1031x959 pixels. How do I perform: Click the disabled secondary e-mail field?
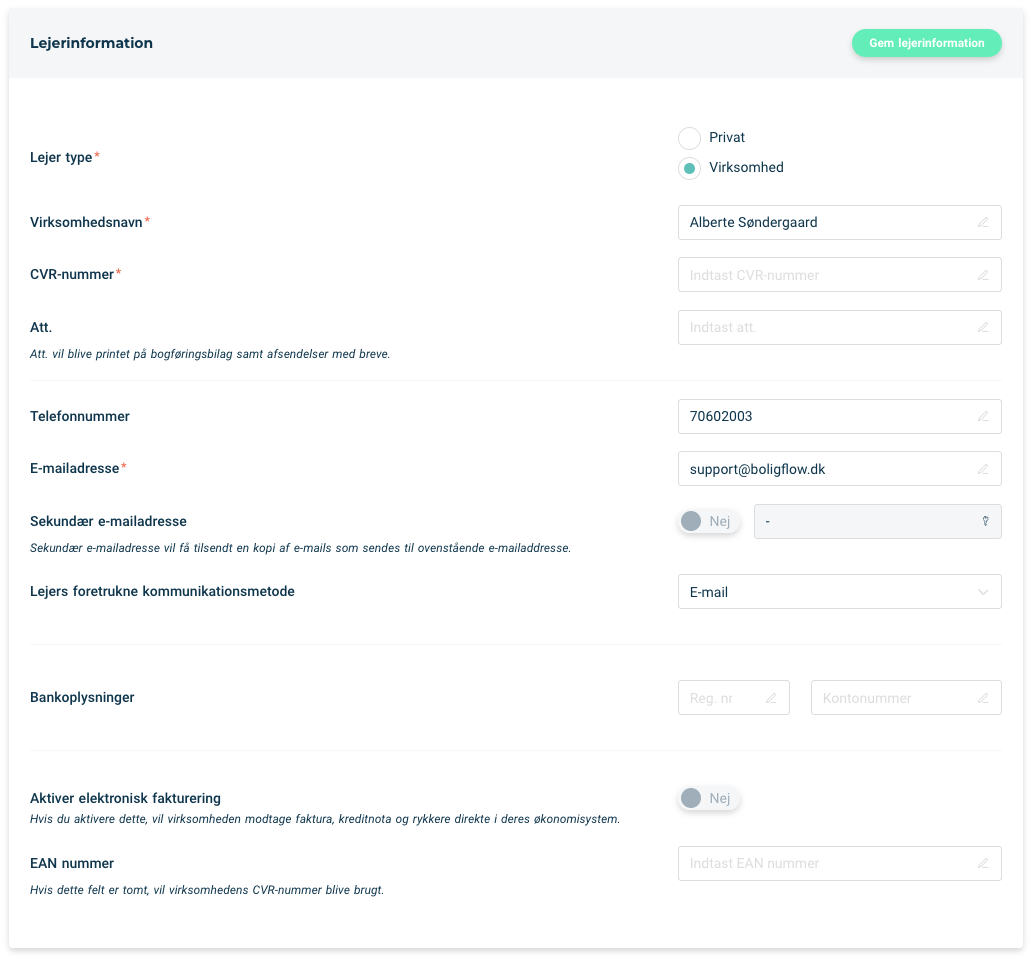tap(877, 522)
